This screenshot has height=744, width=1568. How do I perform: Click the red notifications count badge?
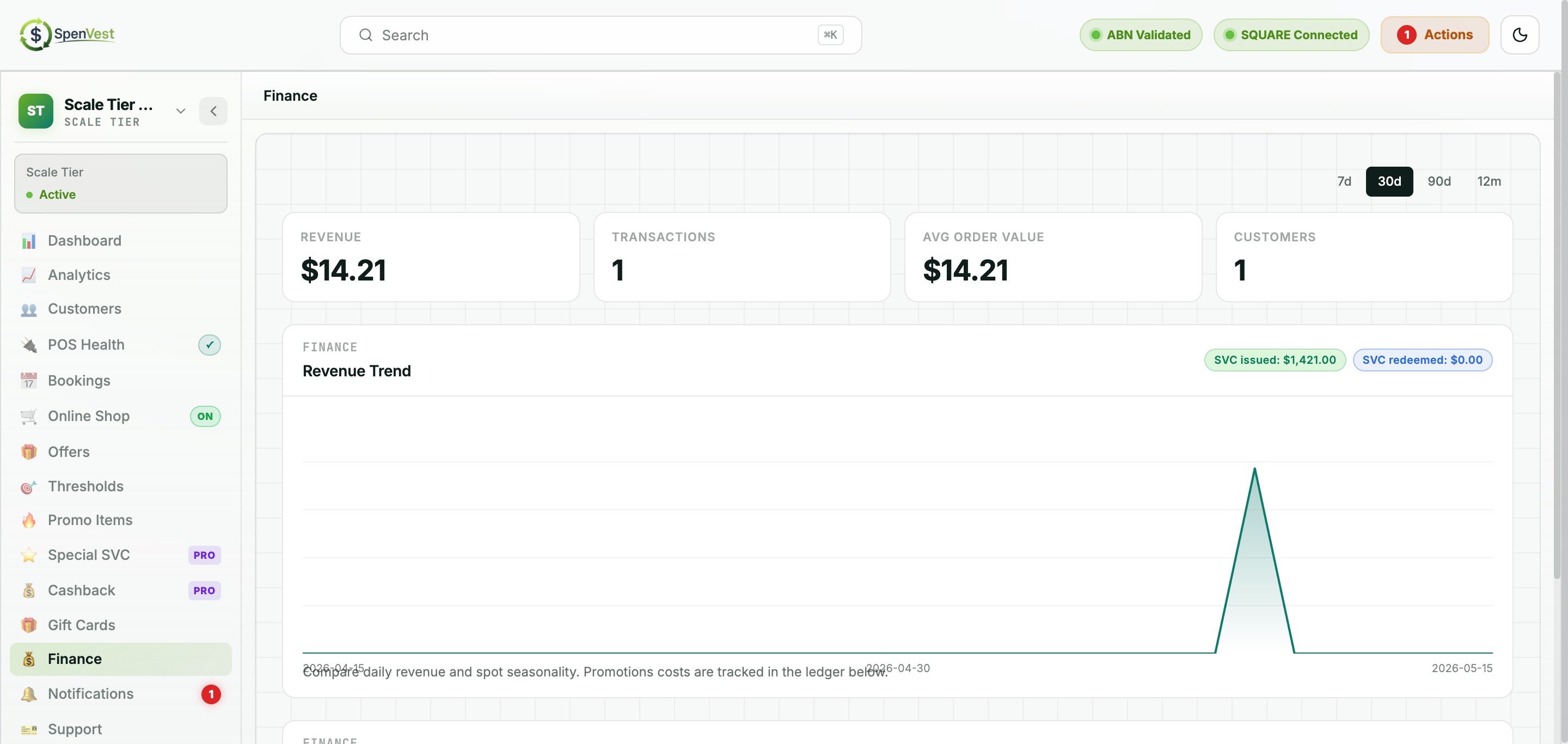point(211,694)
